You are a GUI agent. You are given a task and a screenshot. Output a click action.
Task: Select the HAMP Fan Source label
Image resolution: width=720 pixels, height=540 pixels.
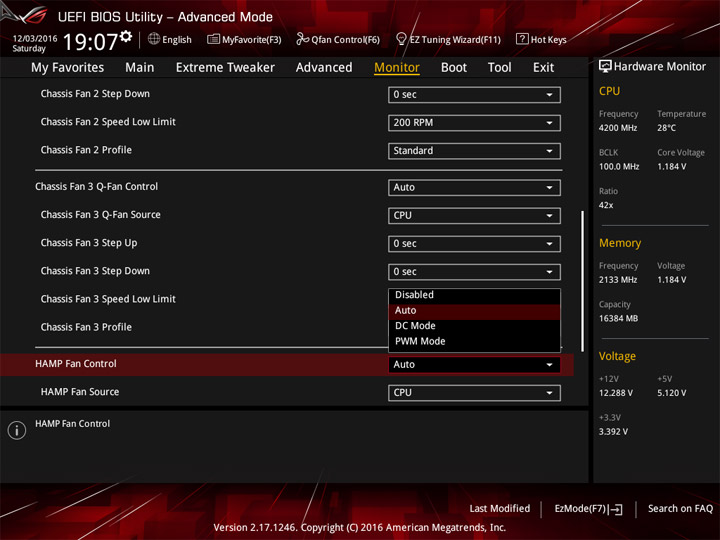click(x=79, y=392)
